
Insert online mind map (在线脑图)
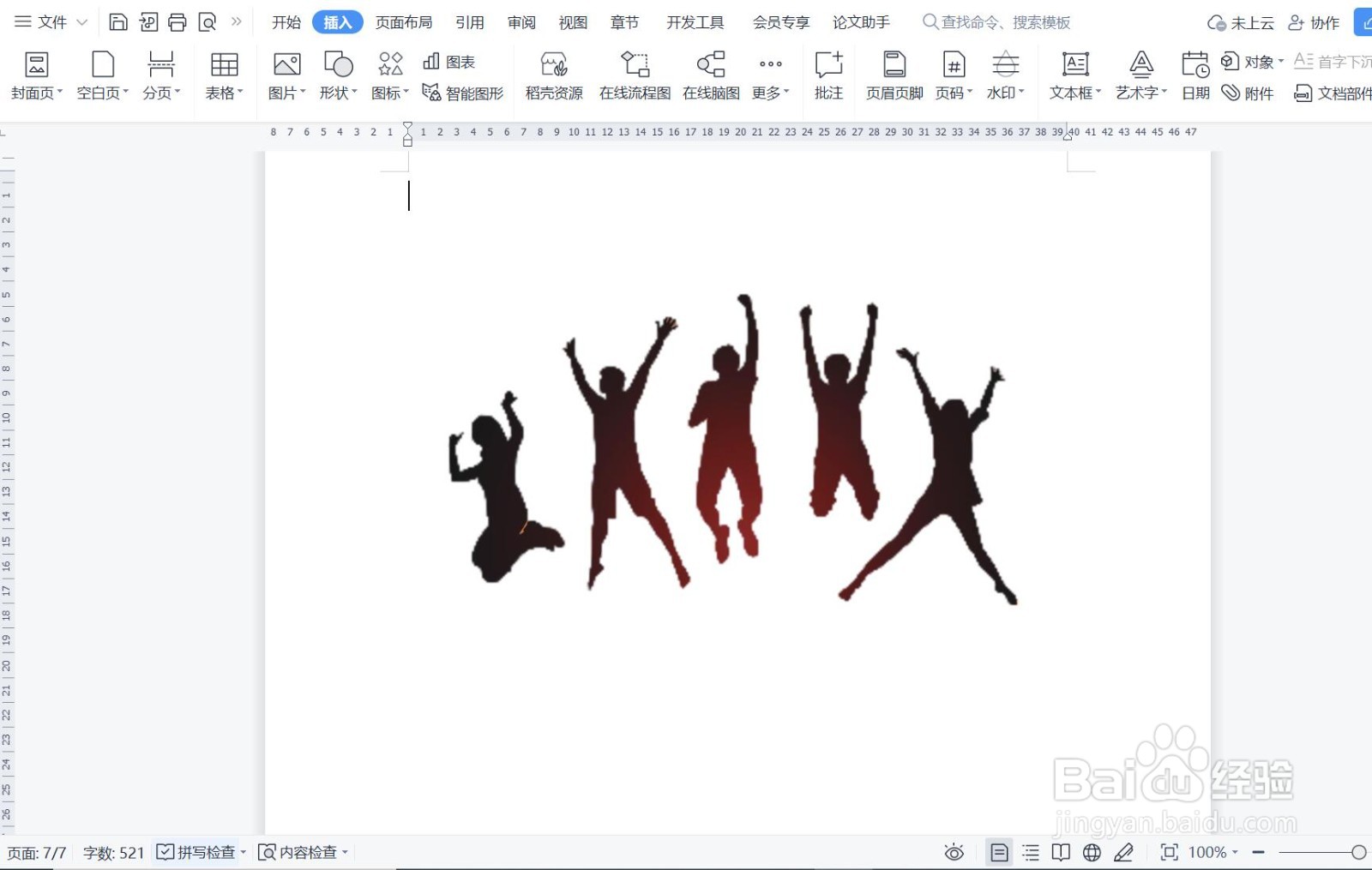(711, 75)
